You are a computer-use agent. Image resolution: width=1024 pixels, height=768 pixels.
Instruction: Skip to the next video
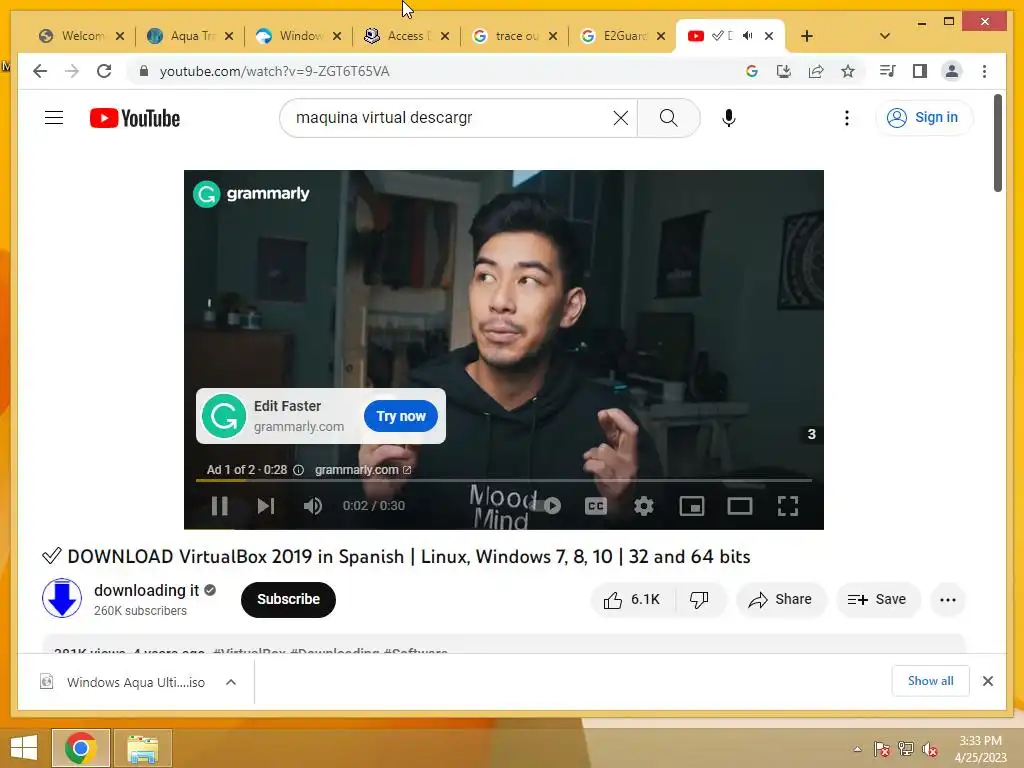(266, 505)
